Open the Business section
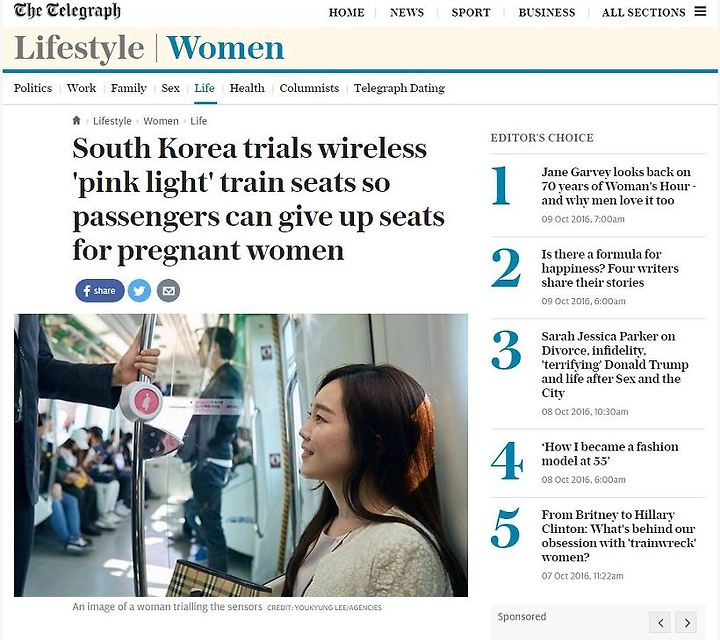The image size is (720, 640). click(547, 12)
